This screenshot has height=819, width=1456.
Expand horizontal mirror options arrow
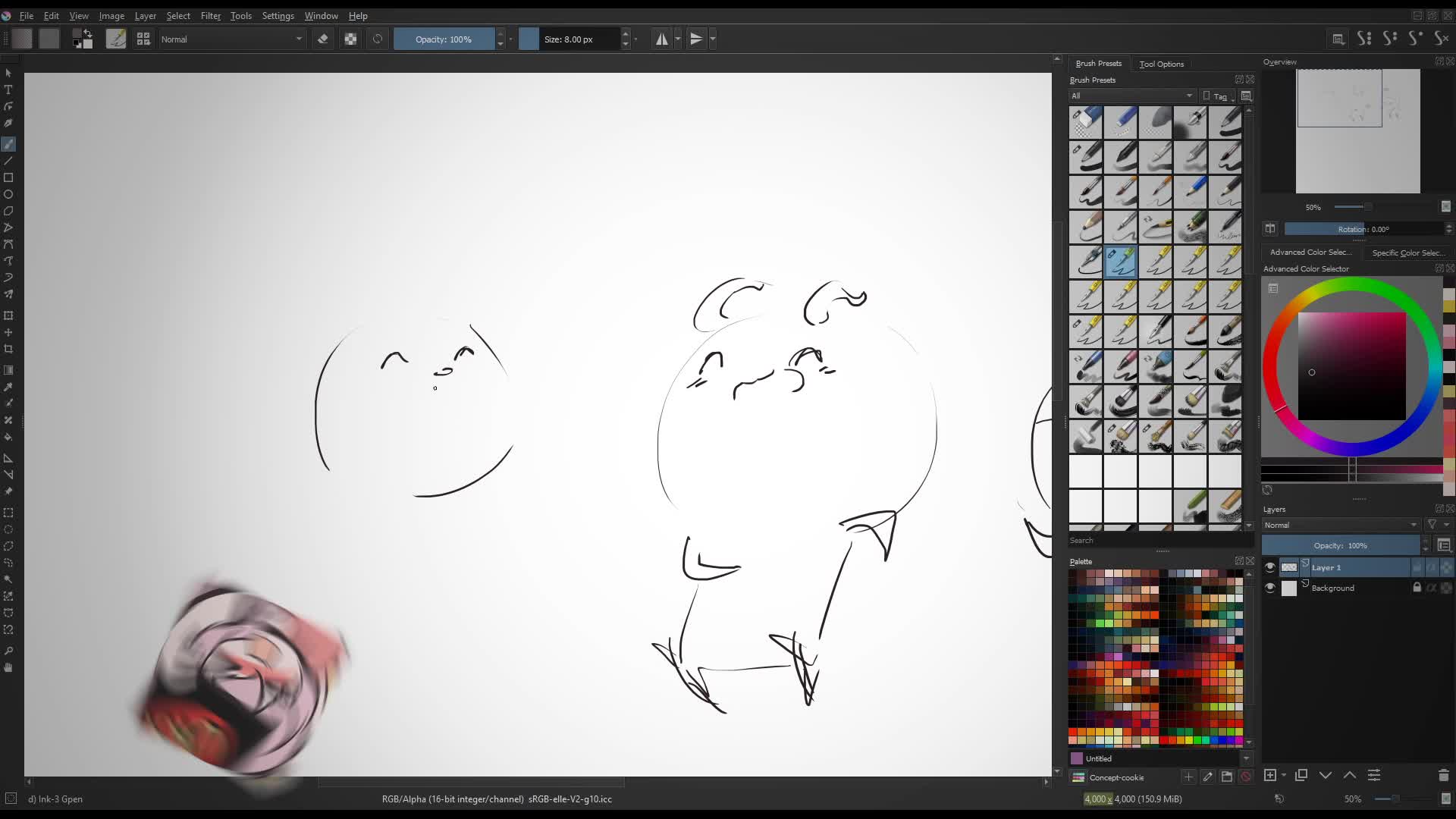[x=678, y=39]
